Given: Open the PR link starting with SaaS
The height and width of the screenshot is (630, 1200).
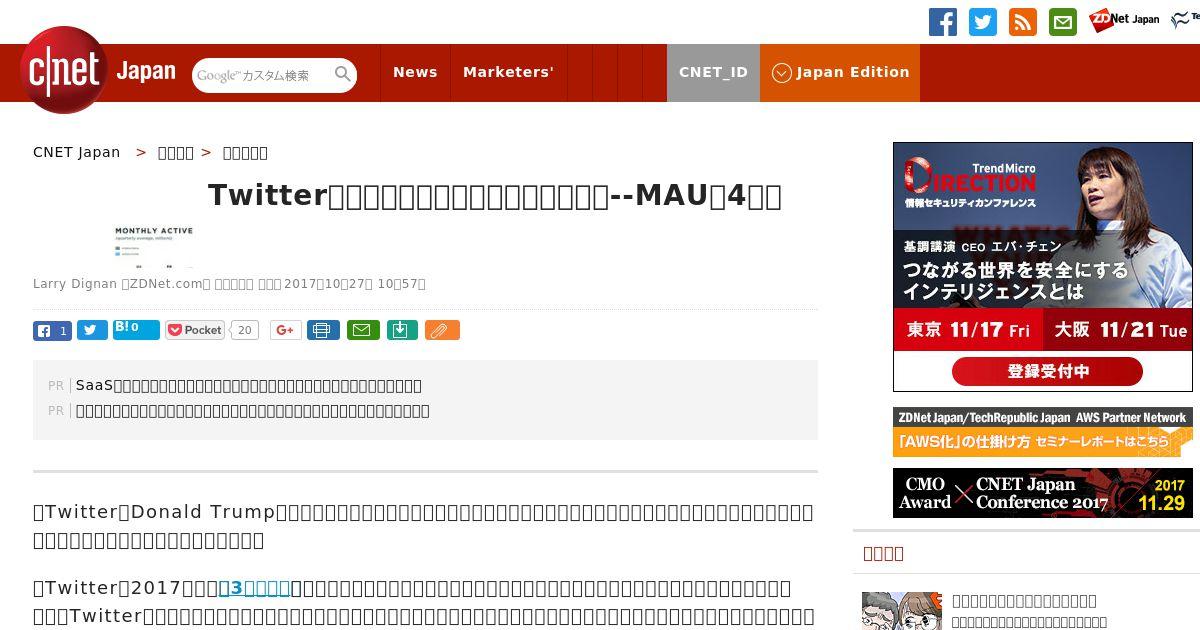Looking at the screenshot, I should pos(249,385).
